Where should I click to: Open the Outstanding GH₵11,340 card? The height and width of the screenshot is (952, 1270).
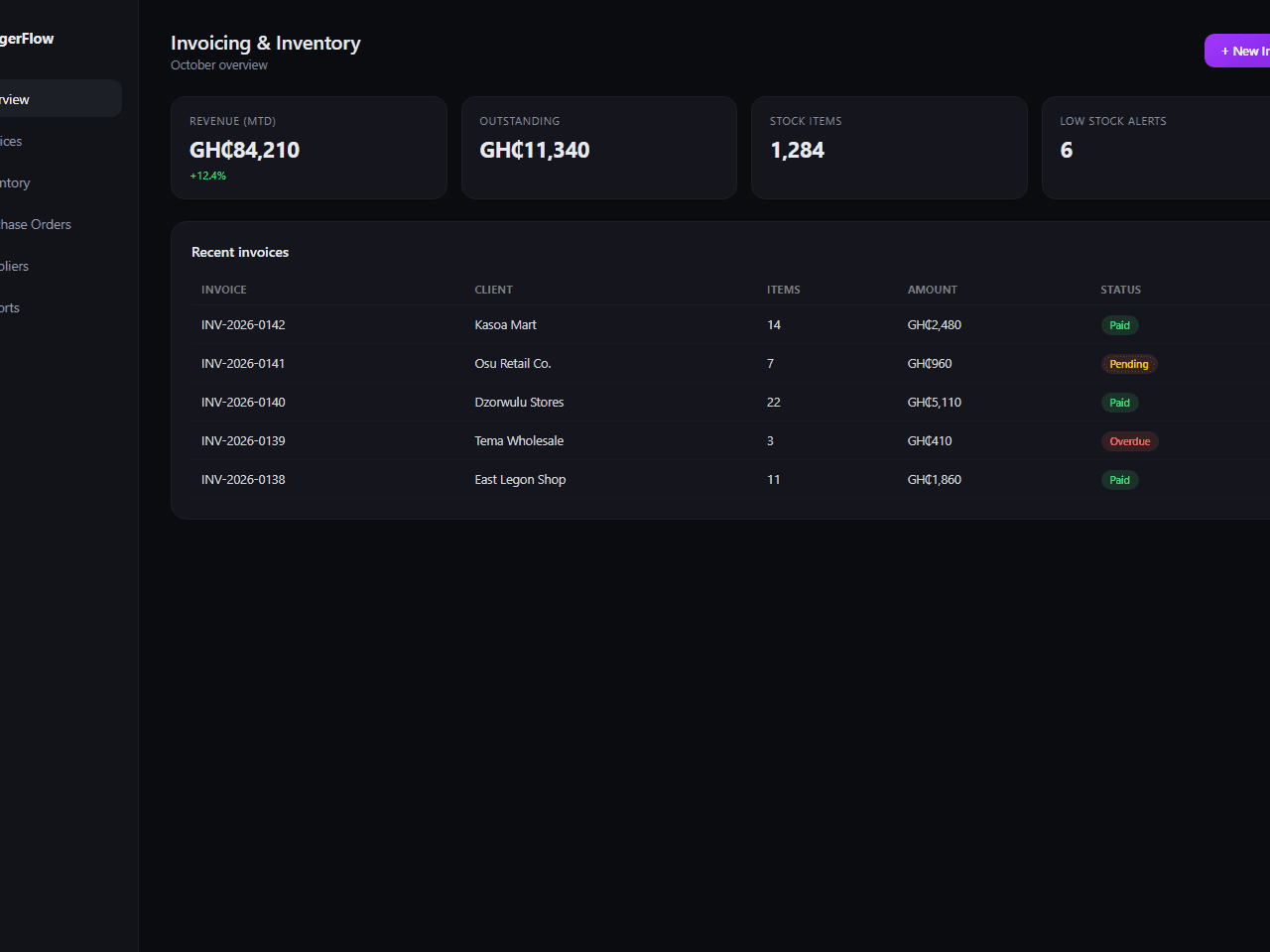tap(599, 148)
